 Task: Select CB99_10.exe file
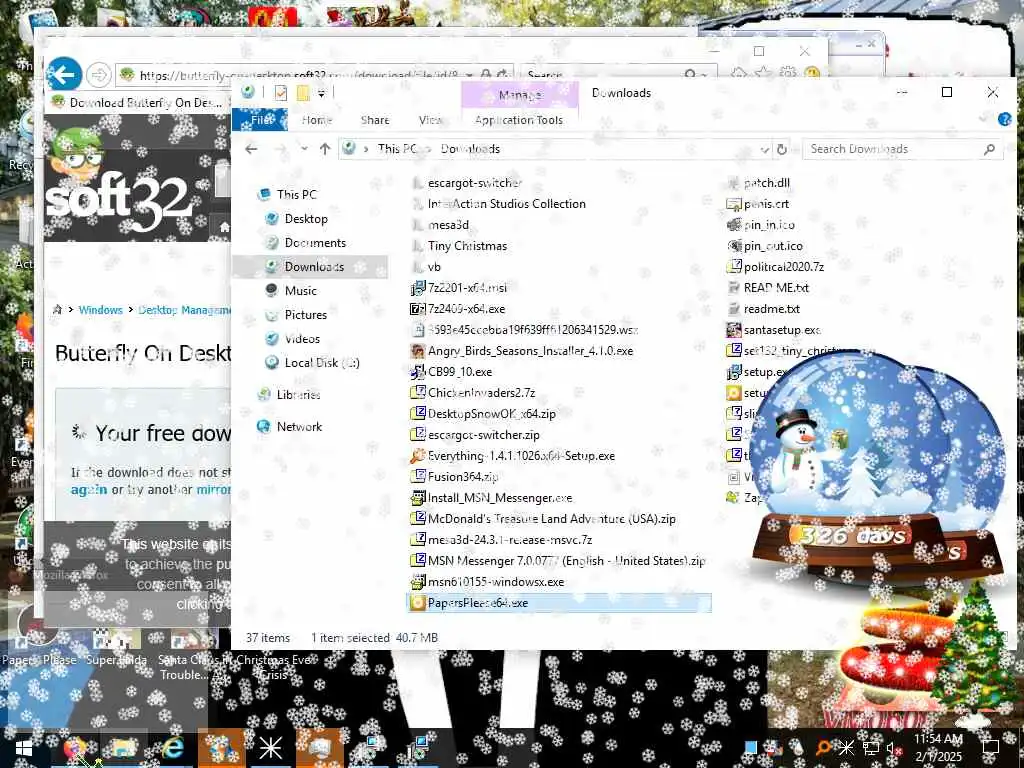point(452,372)
